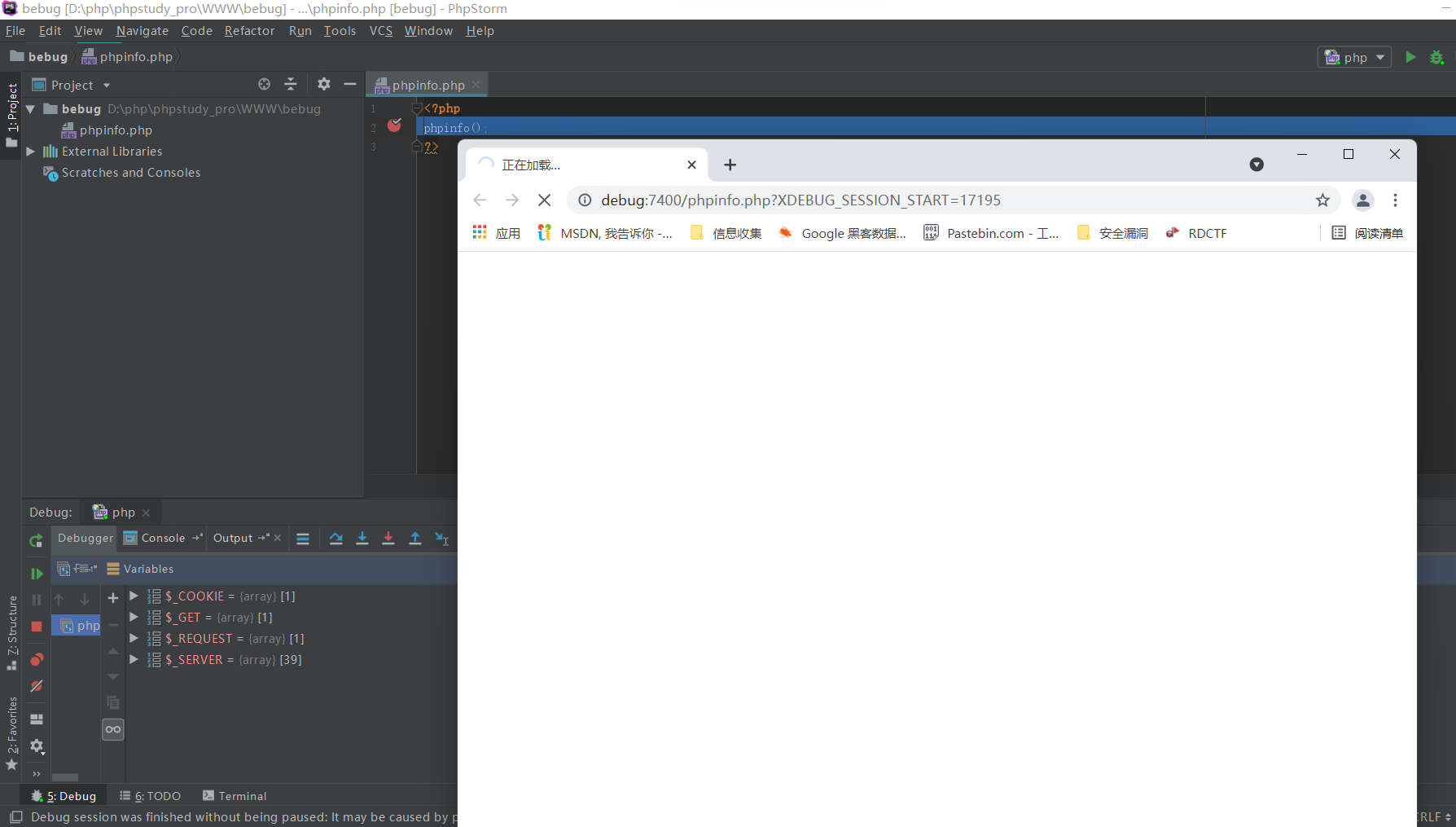This screenshot has height=827, width=1456.
Task: Close the php debug session tab
Action: [x=147, y=512]
